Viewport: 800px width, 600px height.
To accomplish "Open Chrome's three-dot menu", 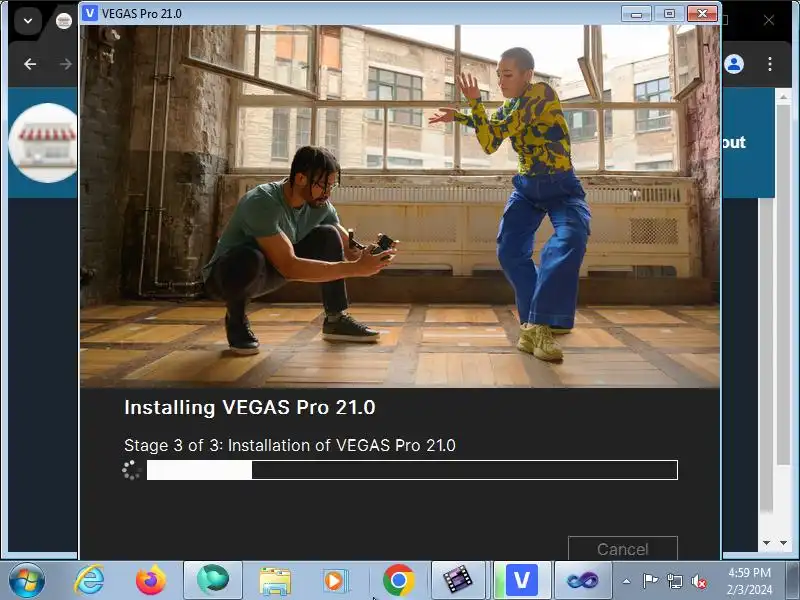I will (x=769, y=64).
